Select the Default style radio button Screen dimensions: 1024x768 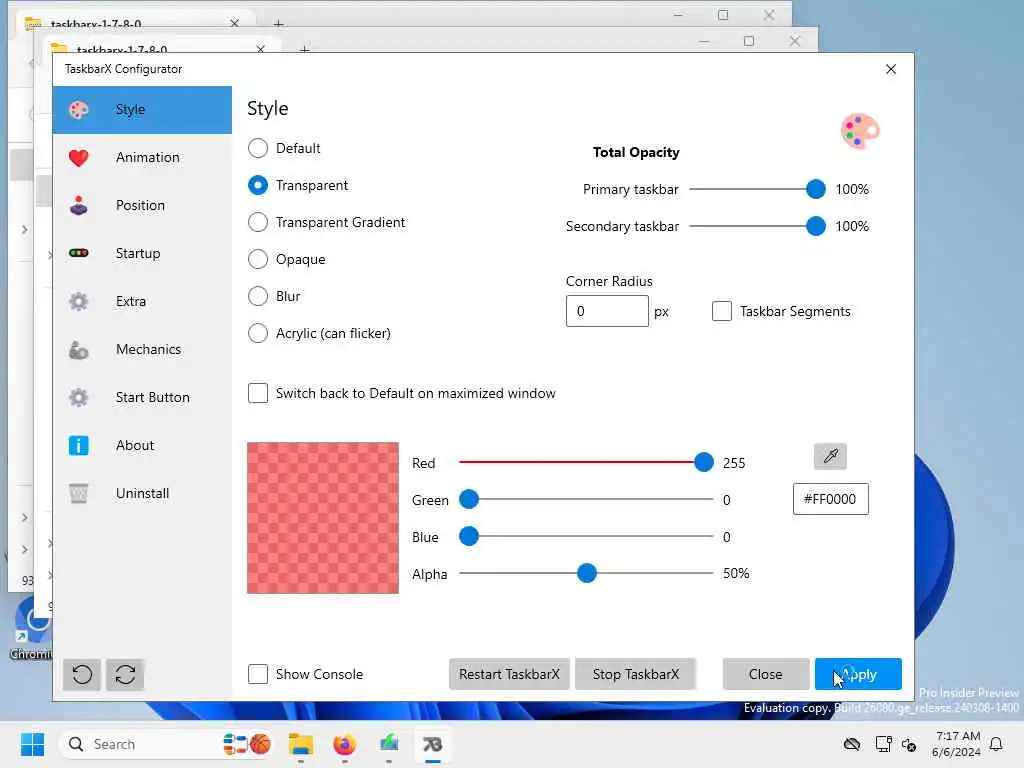258,148
